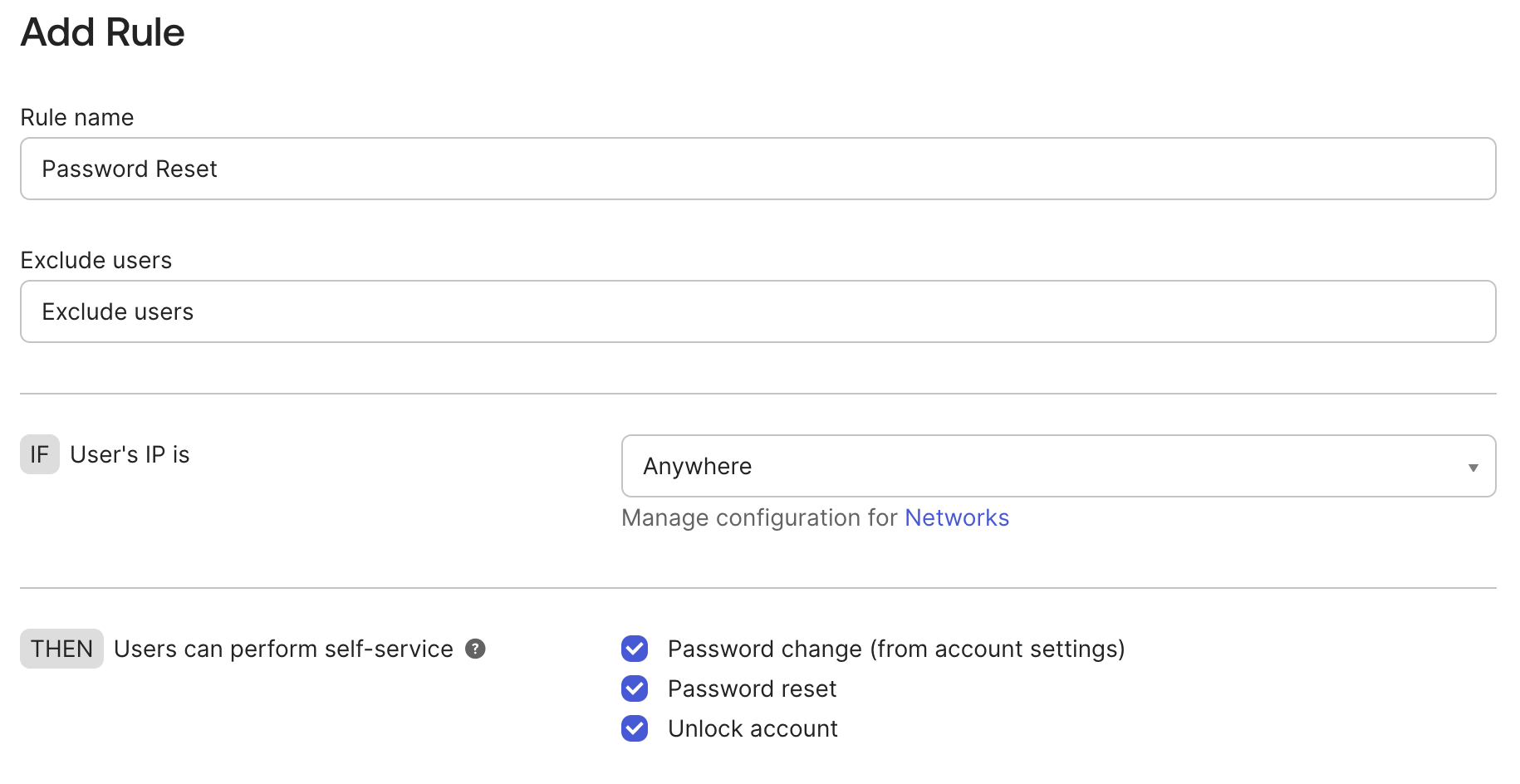Screen dimensions: 1520x784
Task: Click the Manage configuration for helper text
Action: 759,517
